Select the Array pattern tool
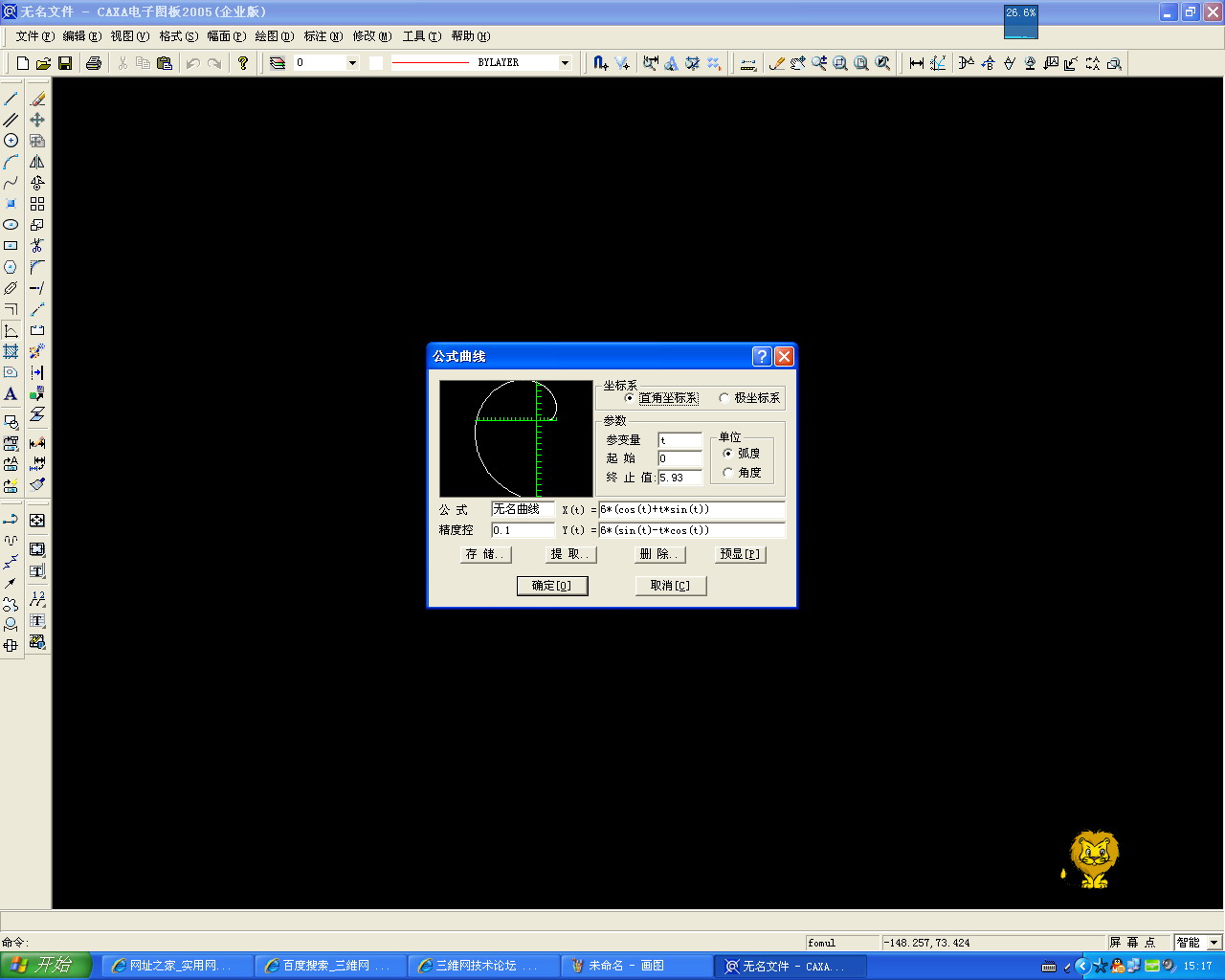Screen dimensions: 1225x980 point(37,204)
